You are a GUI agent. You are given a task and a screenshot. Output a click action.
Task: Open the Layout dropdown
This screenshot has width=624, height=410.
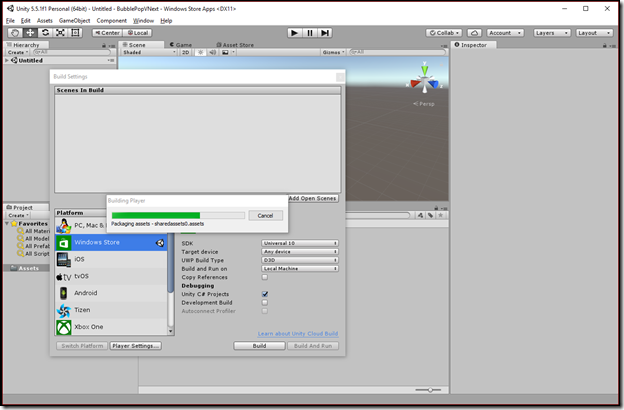pyautogui.click(x=594, y=33)
